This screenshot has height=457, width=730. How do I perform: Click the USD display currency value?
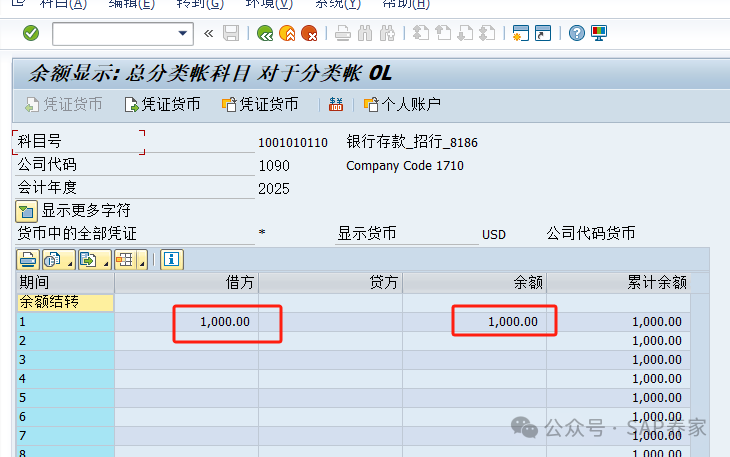[x=493, y=235]
